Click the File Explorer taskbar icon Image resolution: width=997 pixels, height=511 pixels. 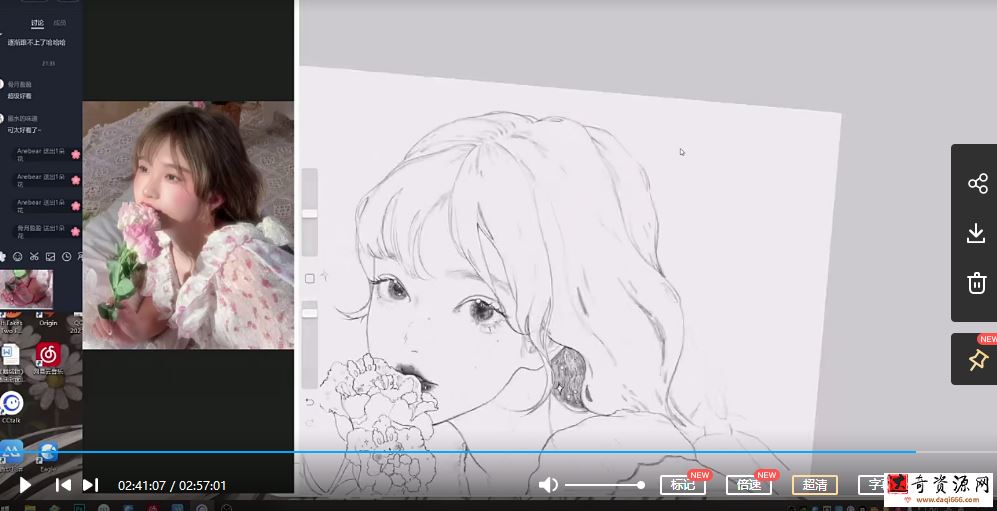click(30, 507)
